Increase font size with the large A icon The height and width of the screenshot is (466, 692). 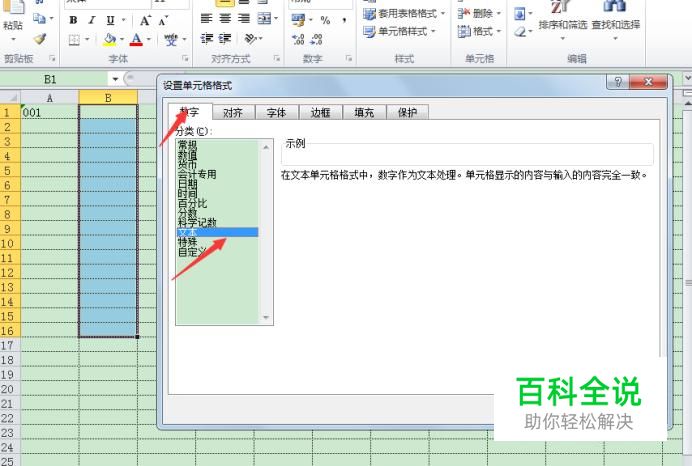tap(145, 20)
